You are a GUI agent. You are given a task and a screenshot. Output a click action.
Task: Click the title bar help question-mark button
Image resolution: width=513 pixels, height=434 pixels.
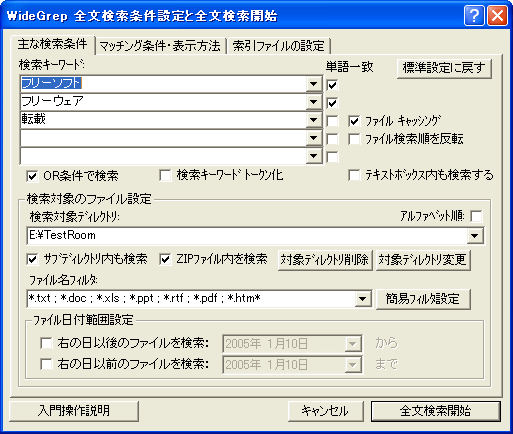point(474,16)
